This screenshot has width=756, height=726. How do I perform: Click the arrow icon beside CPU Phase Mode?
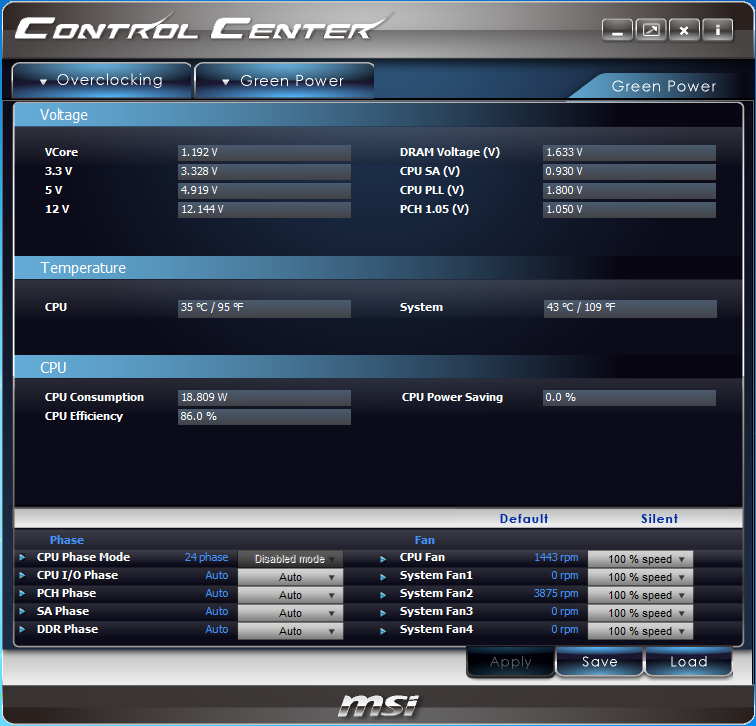(x=22, y=558)
